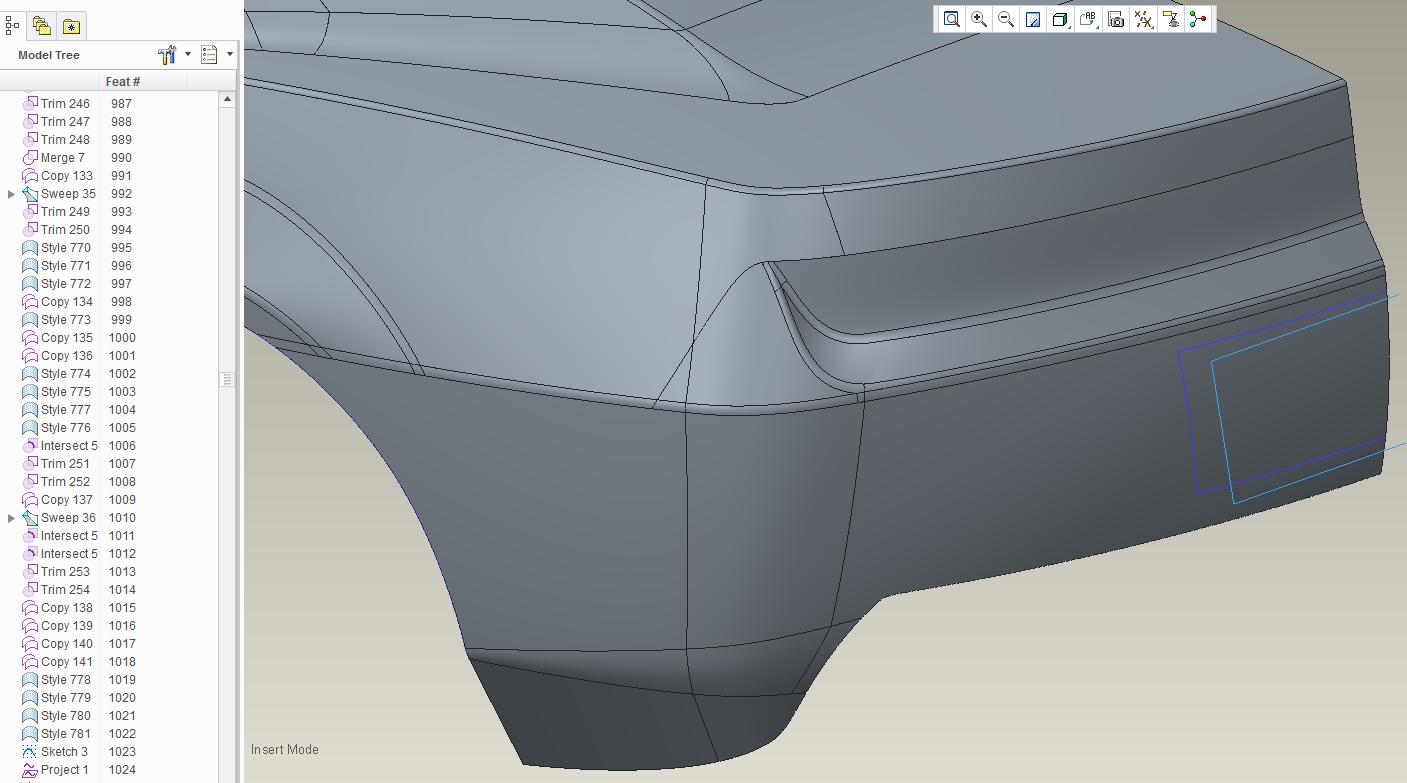This screenshot has height=783, width=1407.
Task: Open the Display Style cube dropdown
Action: point(1061,19)
